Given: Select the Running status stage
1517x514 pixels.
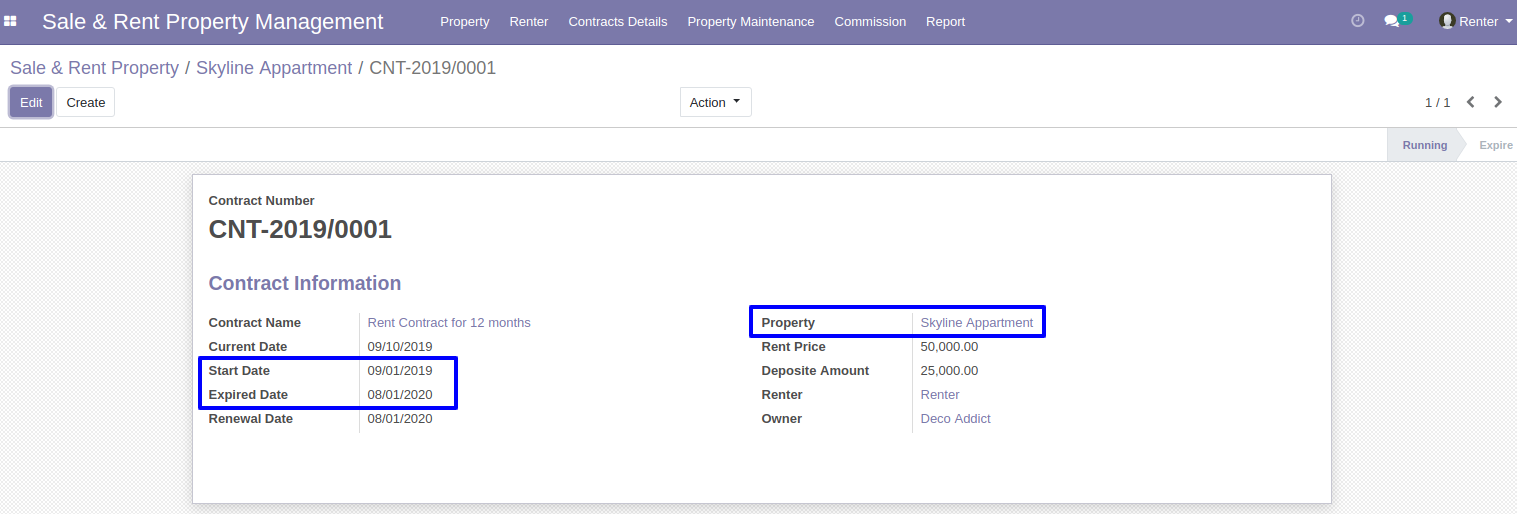Looking at the screenshot, I should click(1424, 145).
